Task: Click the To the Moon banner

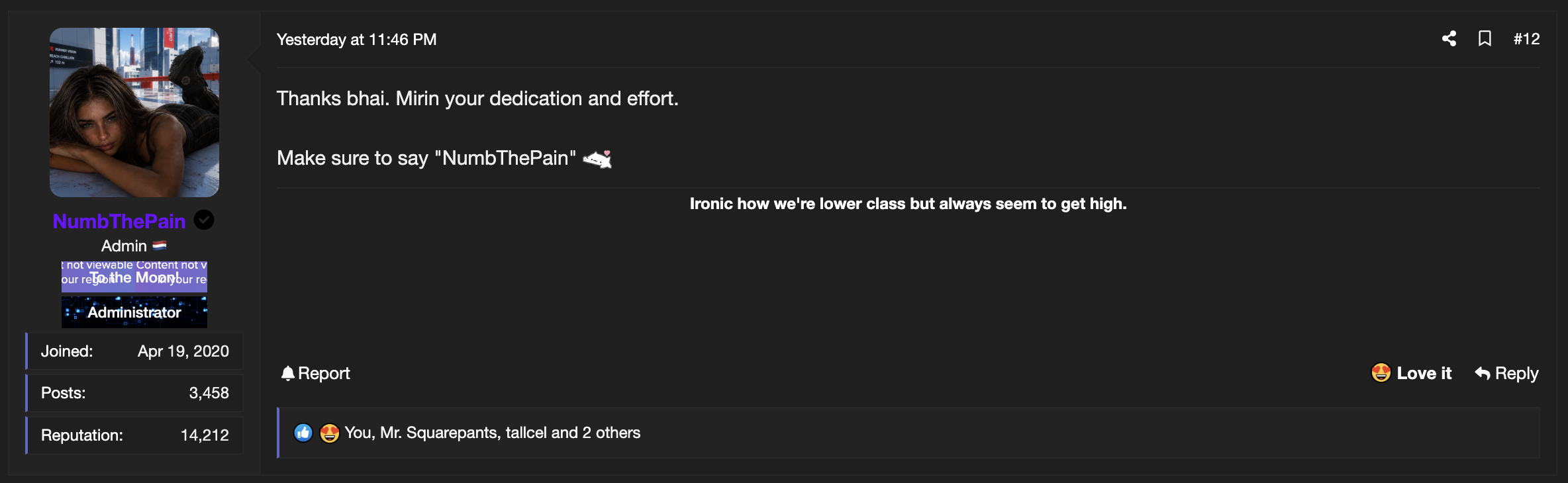Action: [x=134, y=277]
